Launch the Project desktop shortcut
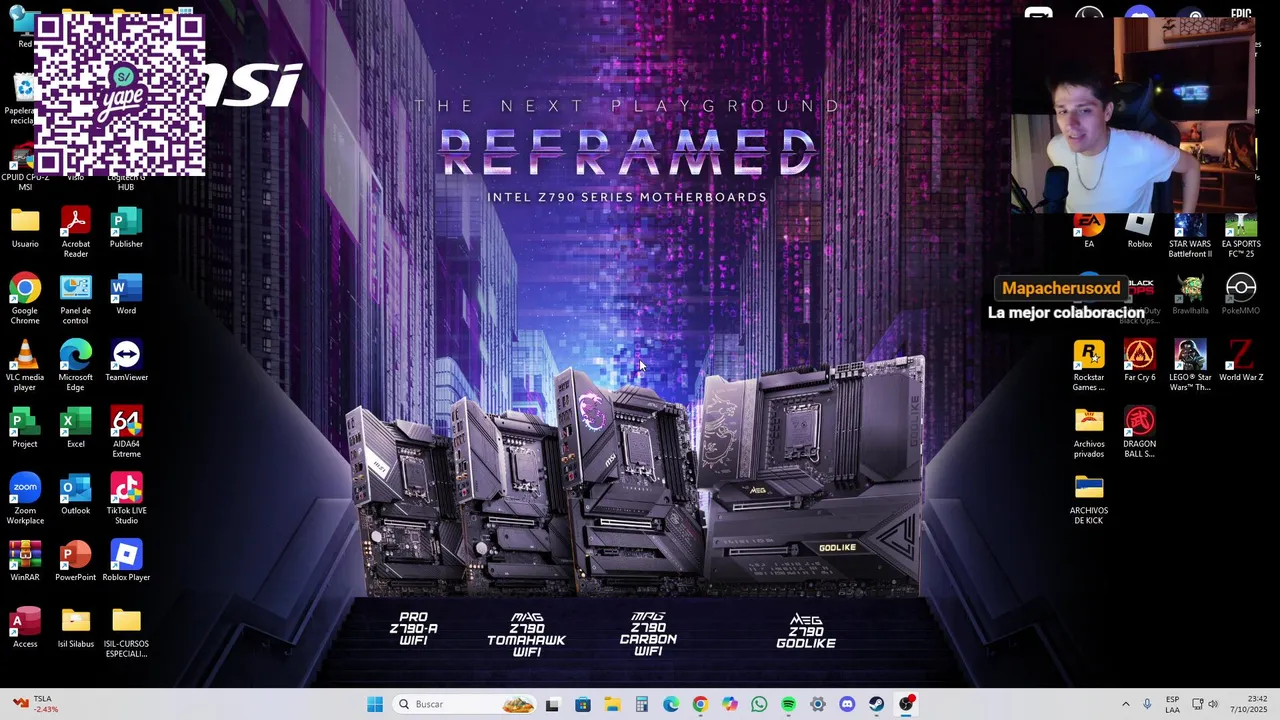Image resolution: width=1280 pixels, height=720 pixels. 25,428
